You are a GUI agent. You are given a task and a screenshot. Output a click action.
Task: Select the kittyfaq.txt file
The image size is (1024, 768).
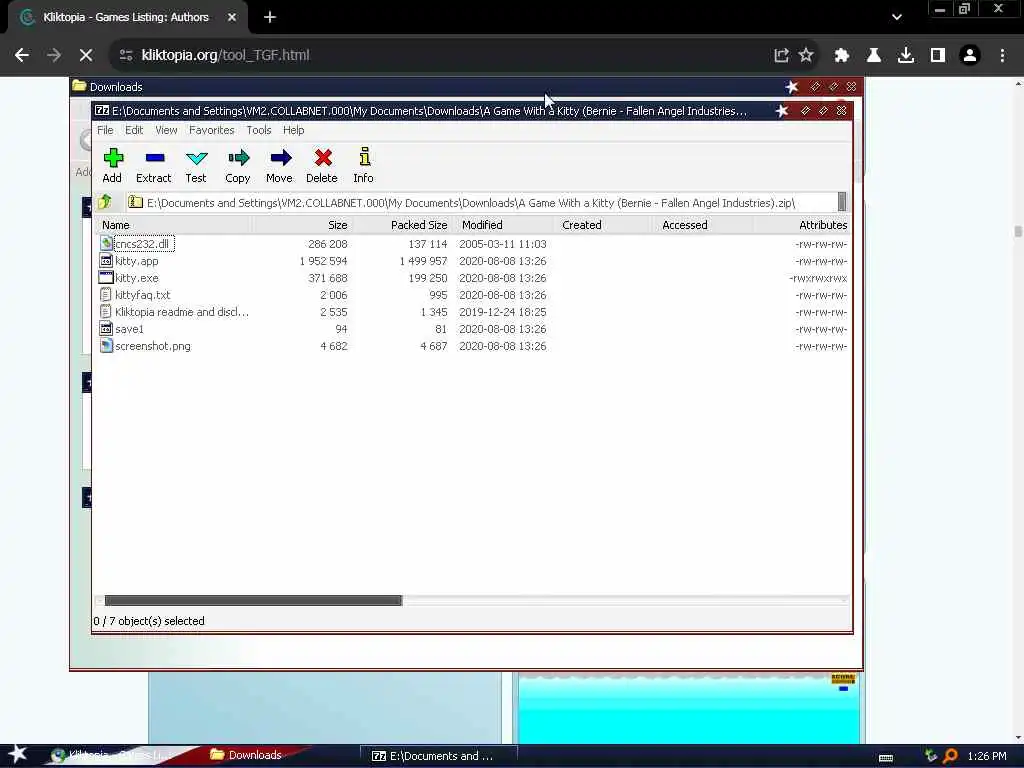(x=142, y=295)
